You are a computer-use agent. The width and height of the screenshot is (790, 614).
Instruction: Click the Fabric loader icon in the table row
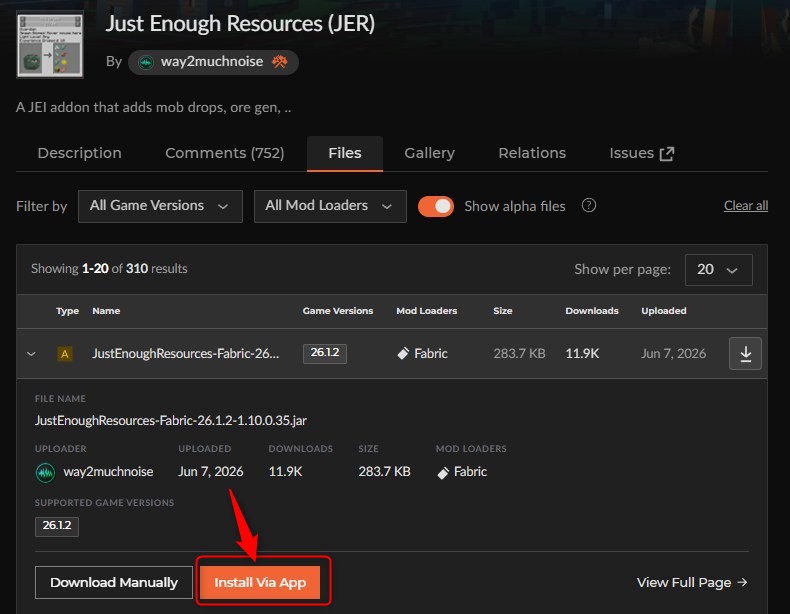tap(403, 353)
